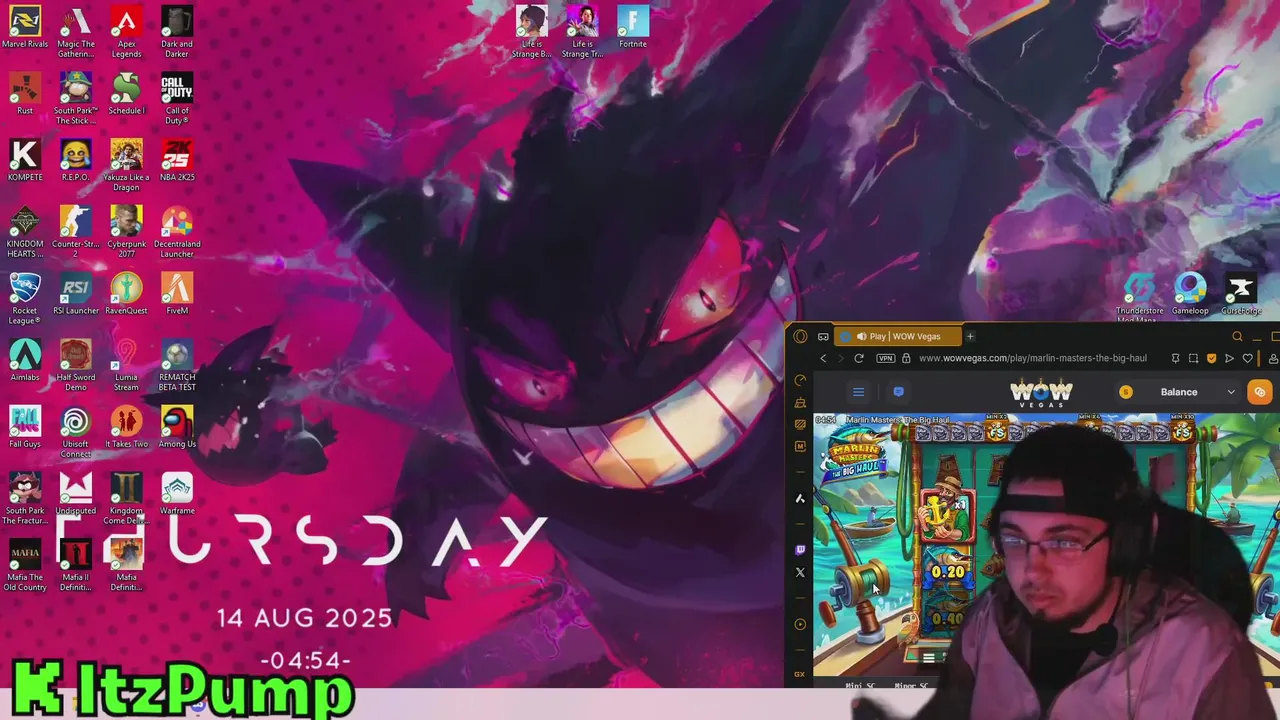Viewport: 1280px width, 720px height.
Task: Launch Magic The Gathering Arena shortcut
Action: 75,32
